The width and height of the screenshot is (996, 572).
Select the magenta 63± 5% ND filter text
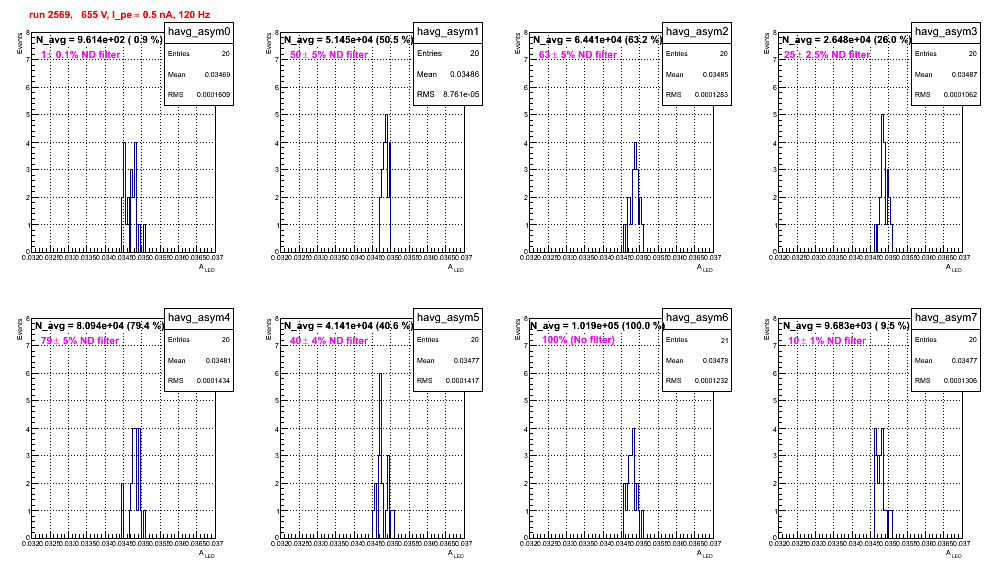(x=578, y=55)
